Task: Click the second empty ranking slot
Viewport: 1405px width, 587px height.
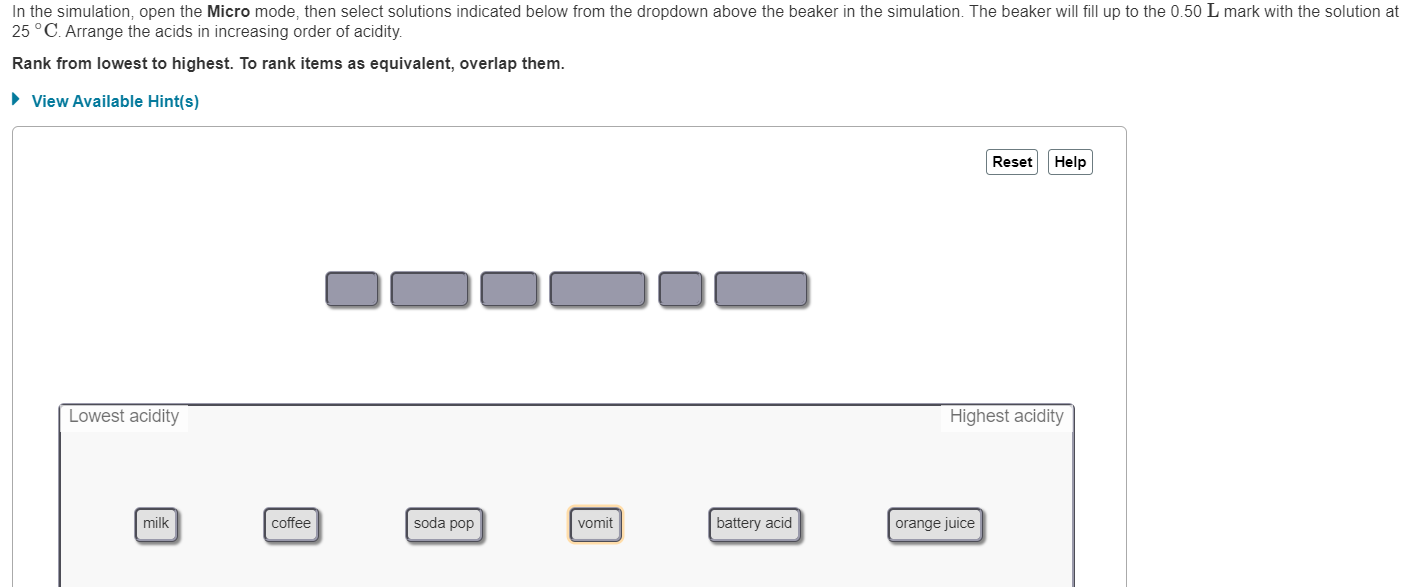Action: pyautogui.click(x=430, y=289)
